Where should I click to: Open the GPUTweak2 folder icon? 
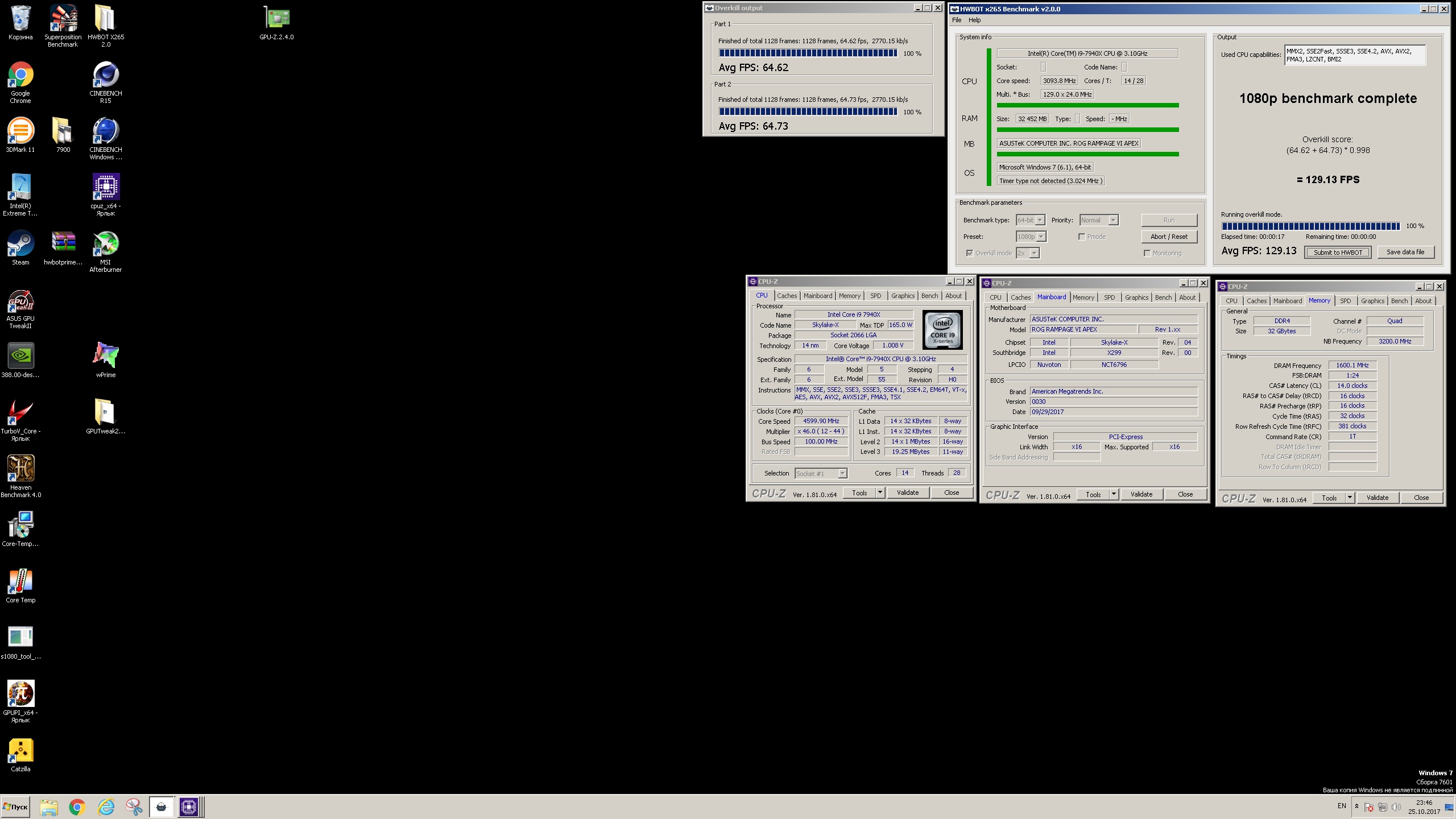pyautogui.click(x=106, y=416)
